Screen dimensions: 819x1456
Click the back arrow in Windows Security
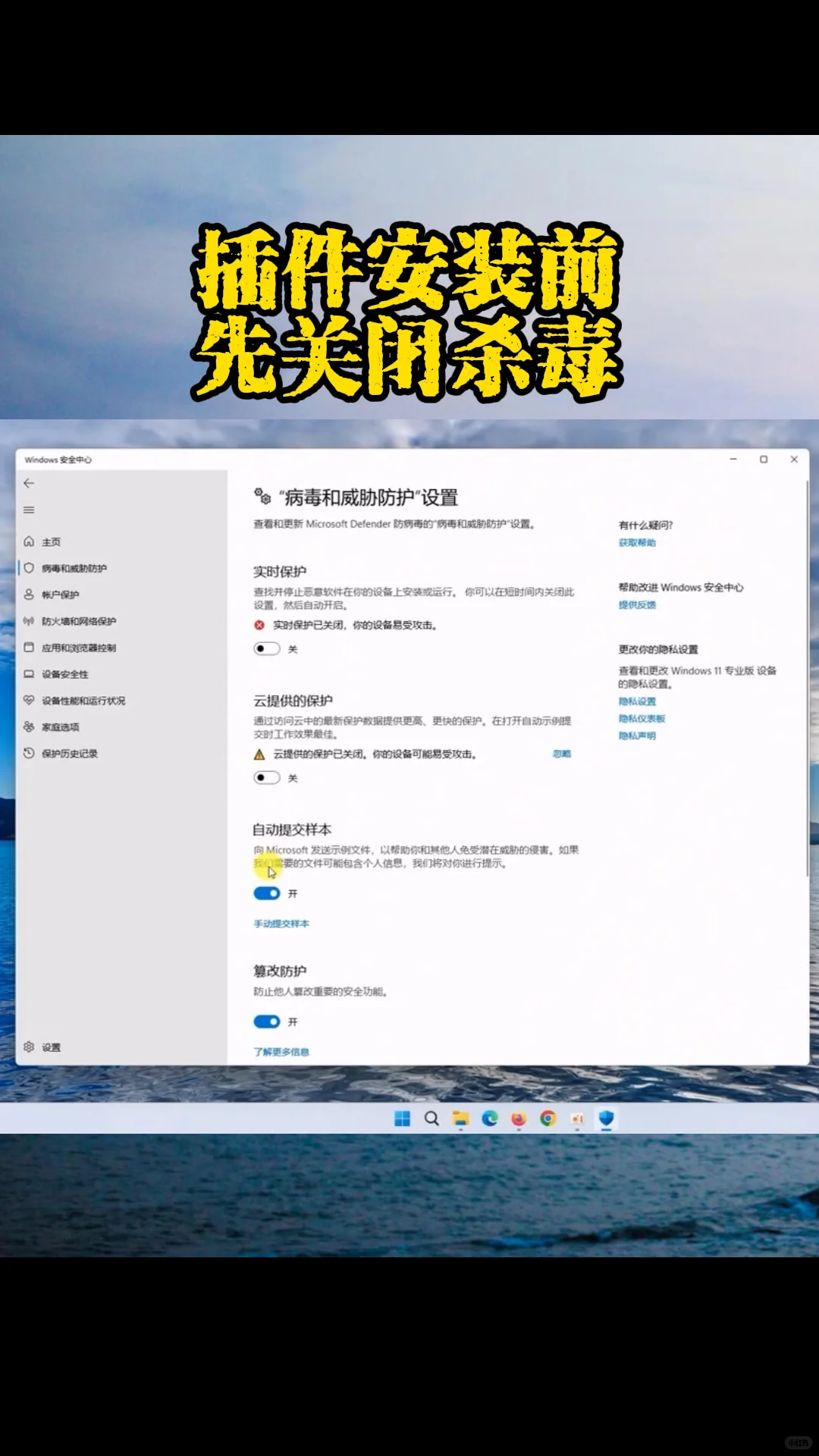[29, 483]
